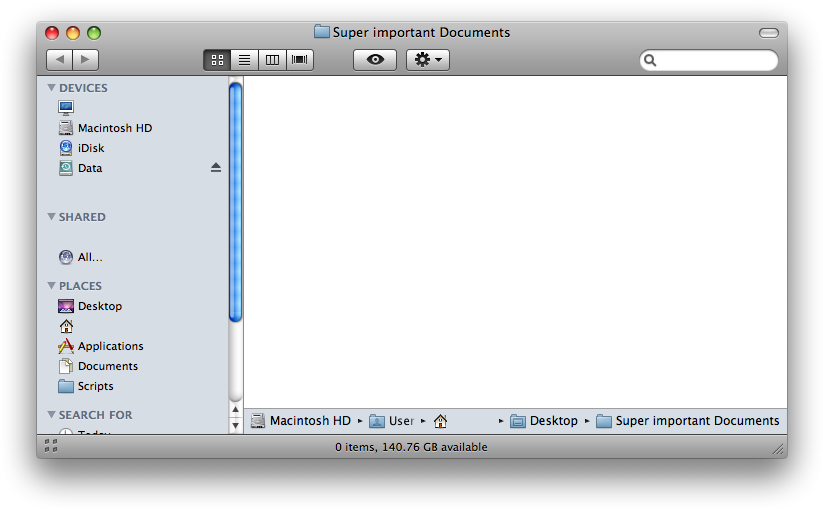
Task: Switch to Cover Flow view
Action: pyautogui.click(x=300, y=60)
